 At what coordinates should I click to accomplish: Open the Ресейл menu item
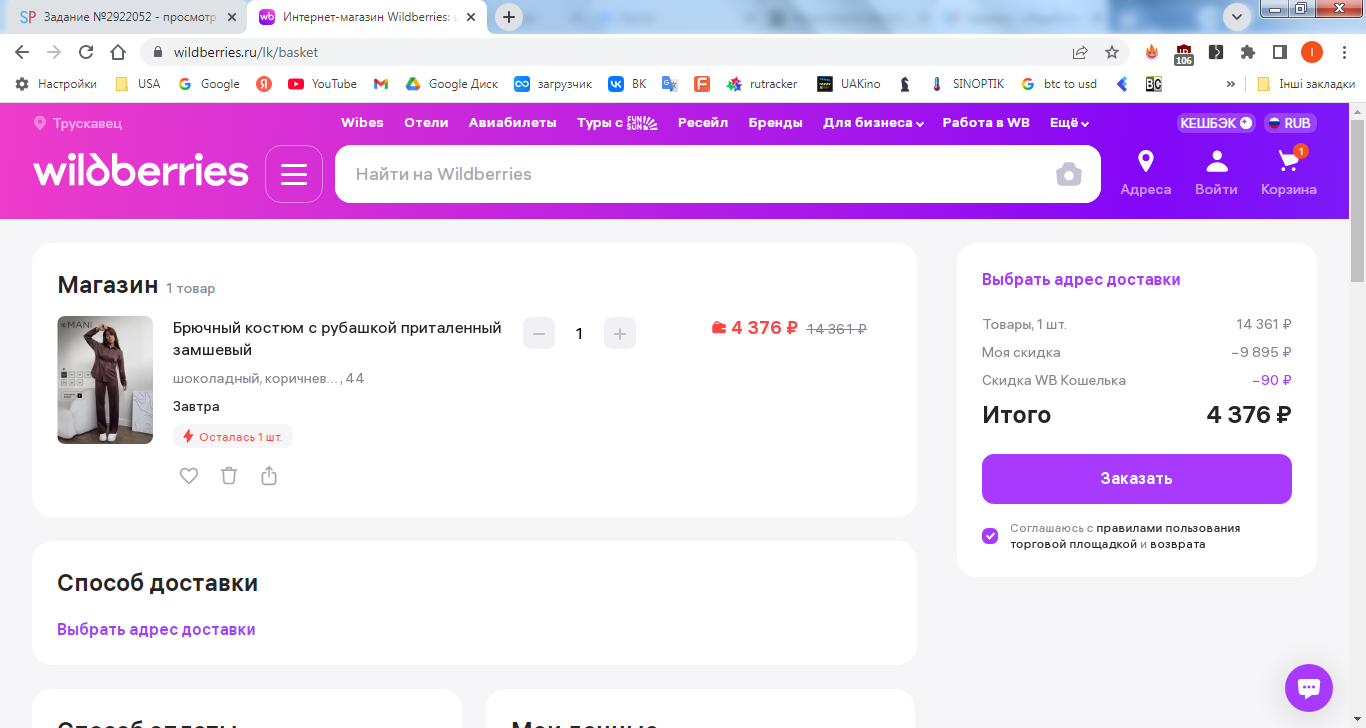coord(703,123)
